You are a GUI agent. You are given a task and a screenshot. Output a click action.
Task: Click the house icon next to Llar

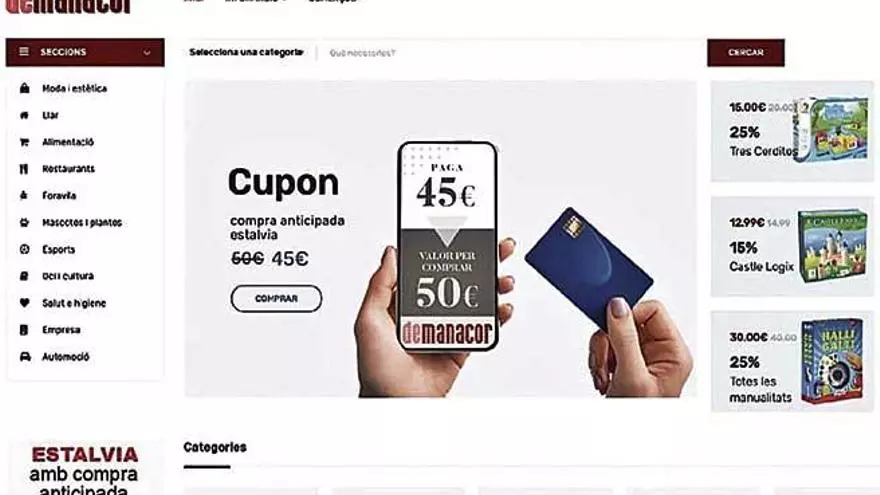pyautogui.click(x=24, y=115)
